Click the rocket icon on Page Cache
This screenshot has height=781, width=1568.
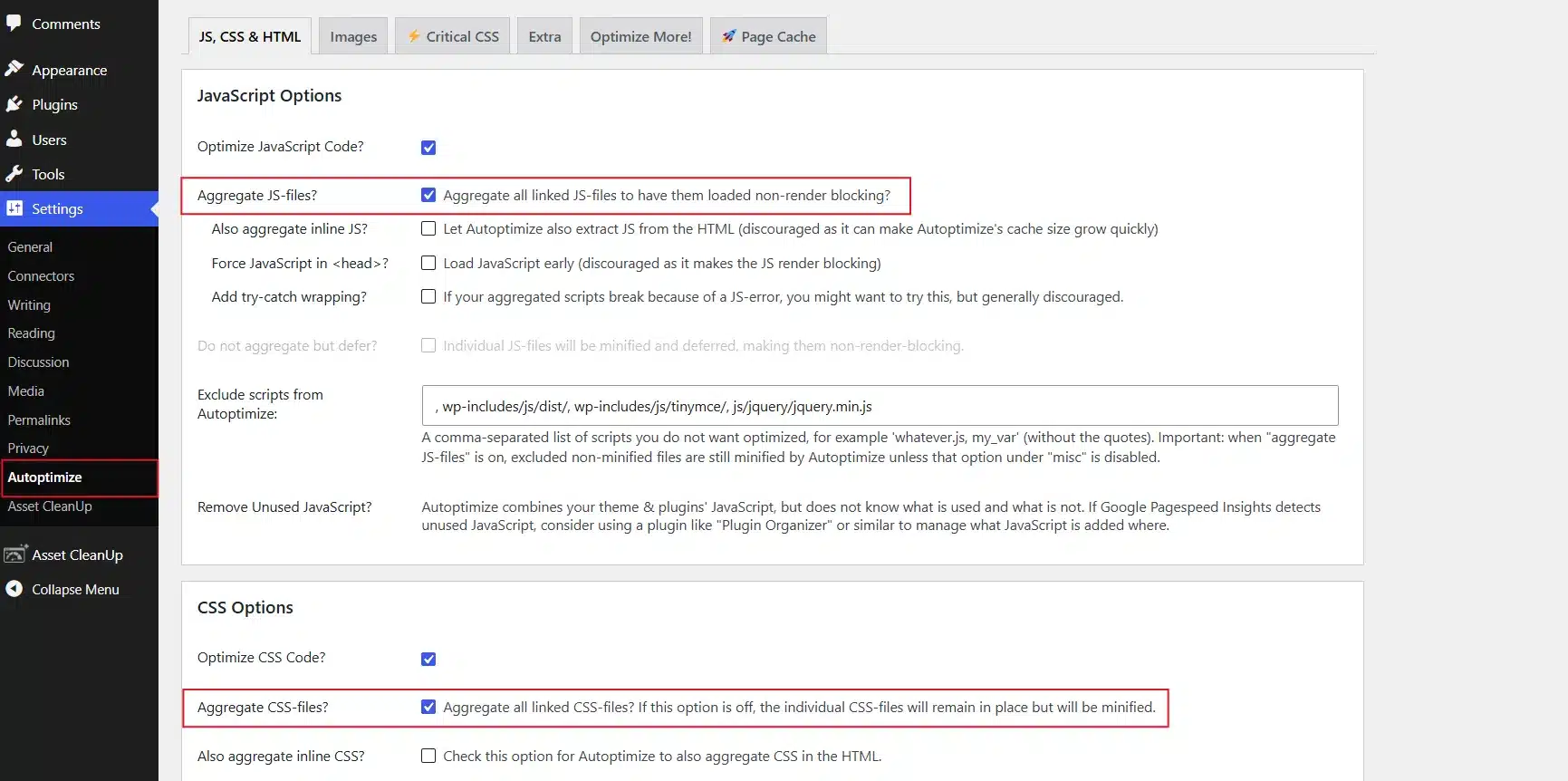click(x=728, y=35)
